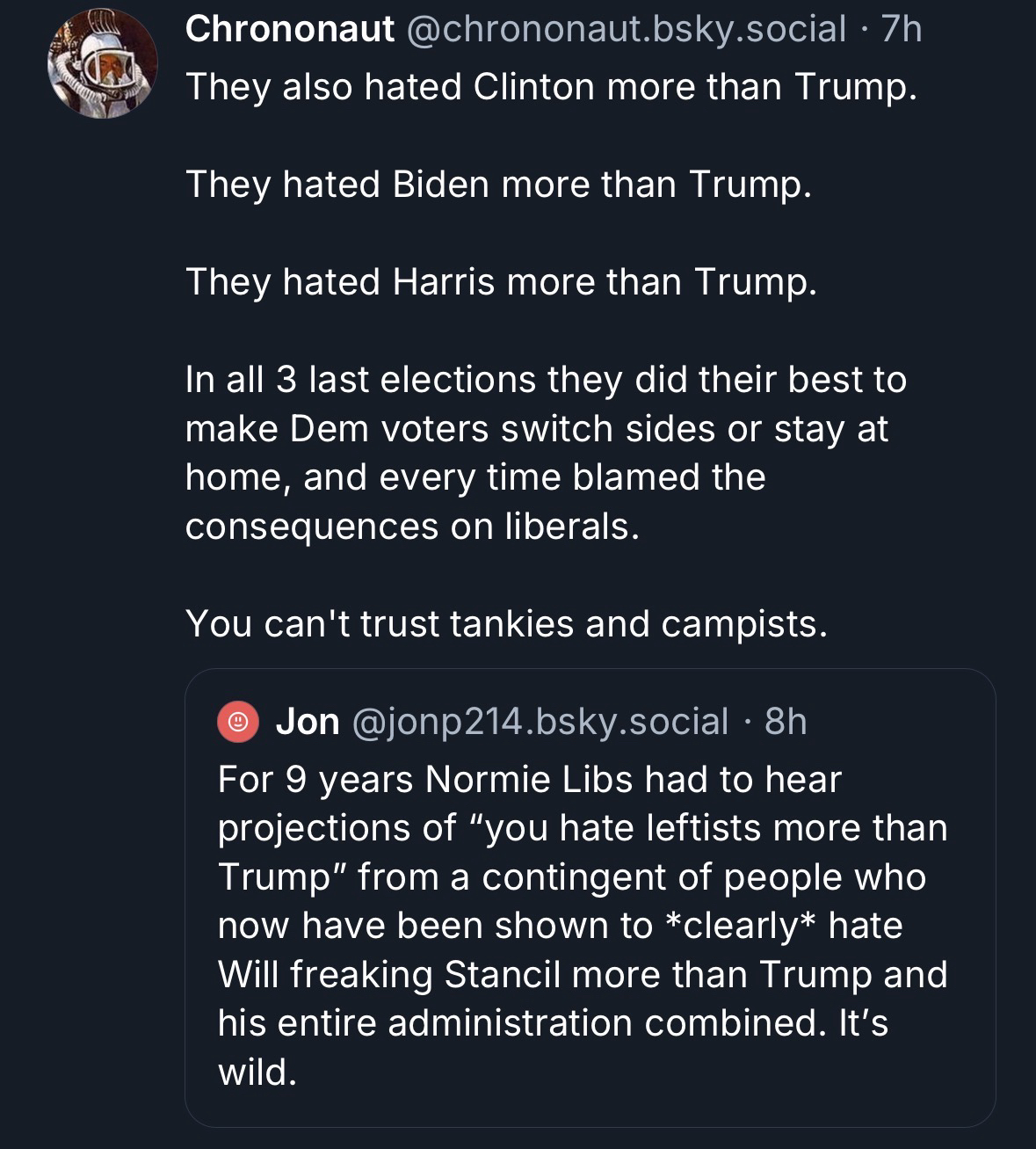The image size is (1036, 1149).
Task: Open the @chrononaut.bsky.social handle link
Action: 624,29
